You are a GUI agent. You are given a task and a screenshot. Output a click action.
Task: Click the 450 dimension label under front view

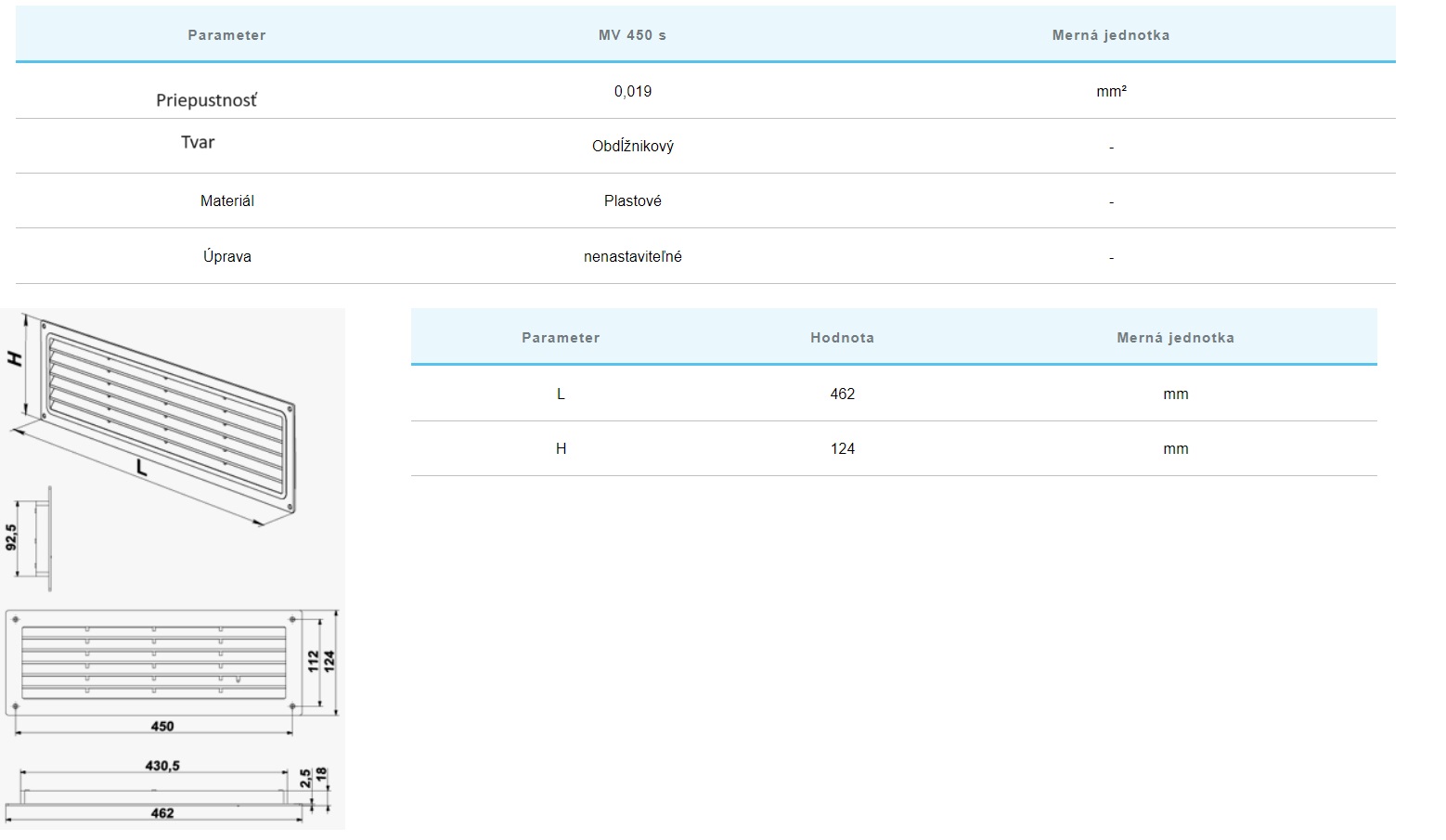click(161, 726)
